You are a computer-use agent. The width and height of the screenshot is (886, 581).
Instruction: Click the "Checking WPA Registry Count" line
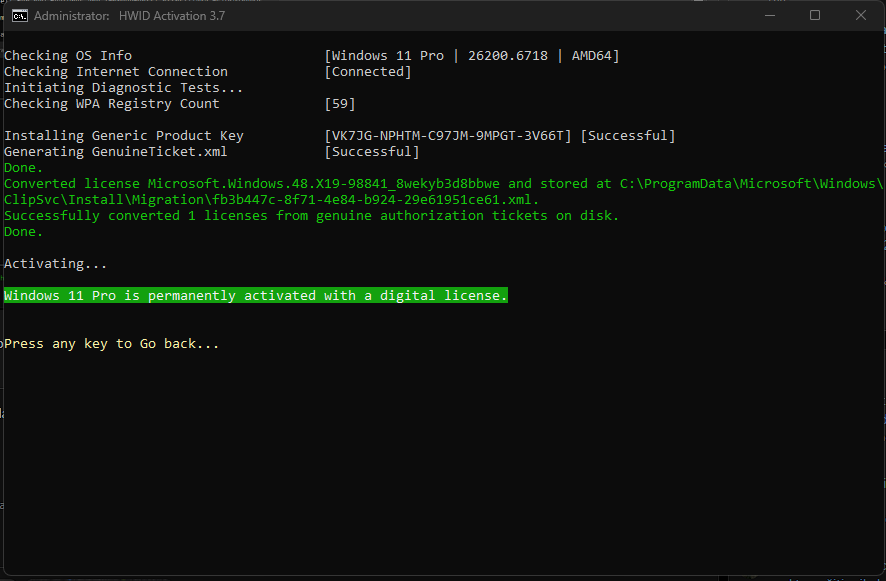click(x=112, y=104)
